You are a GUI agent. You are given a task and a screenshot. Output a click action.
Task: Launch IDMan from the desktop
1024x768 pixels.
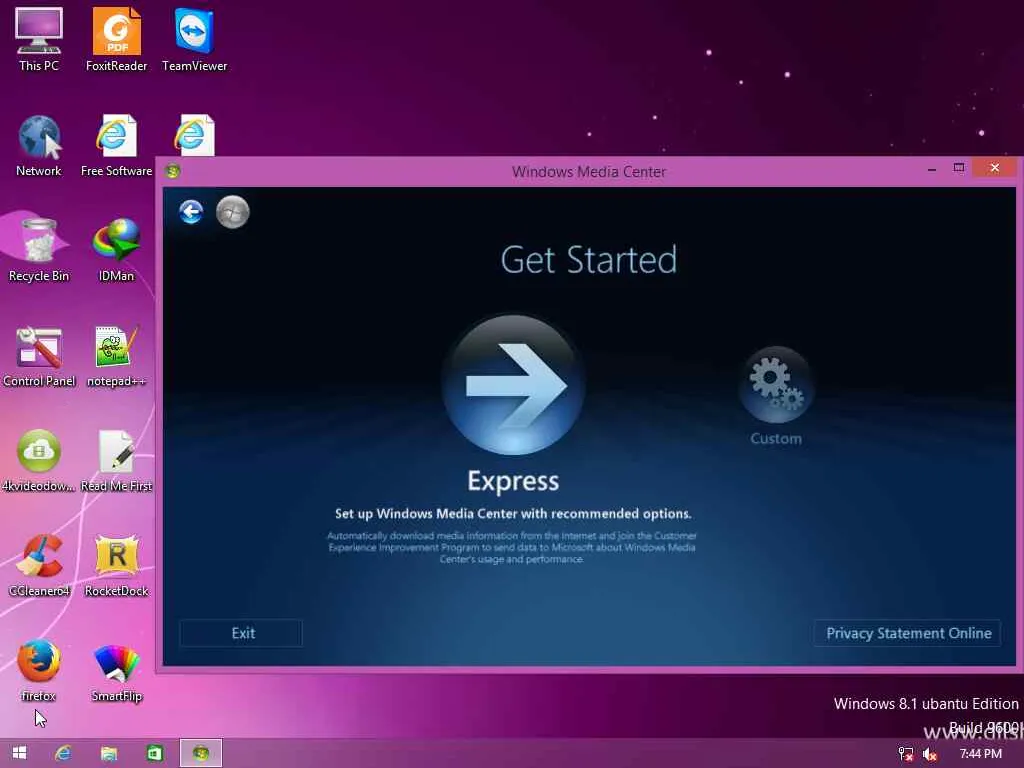point(116,250)
